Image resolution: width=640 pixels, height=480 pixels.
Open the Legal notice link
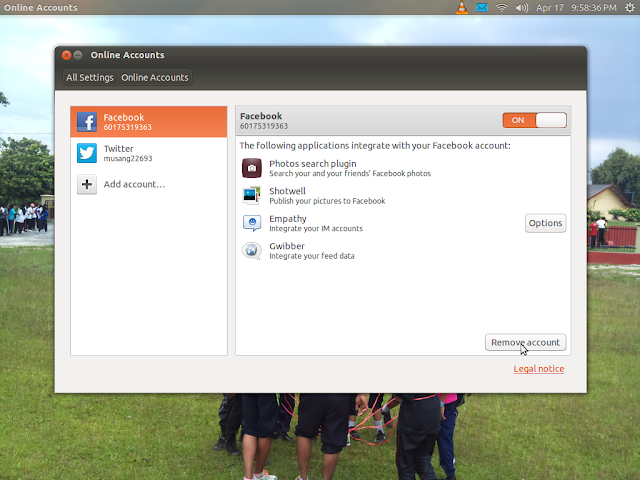(x=539, y=369)
